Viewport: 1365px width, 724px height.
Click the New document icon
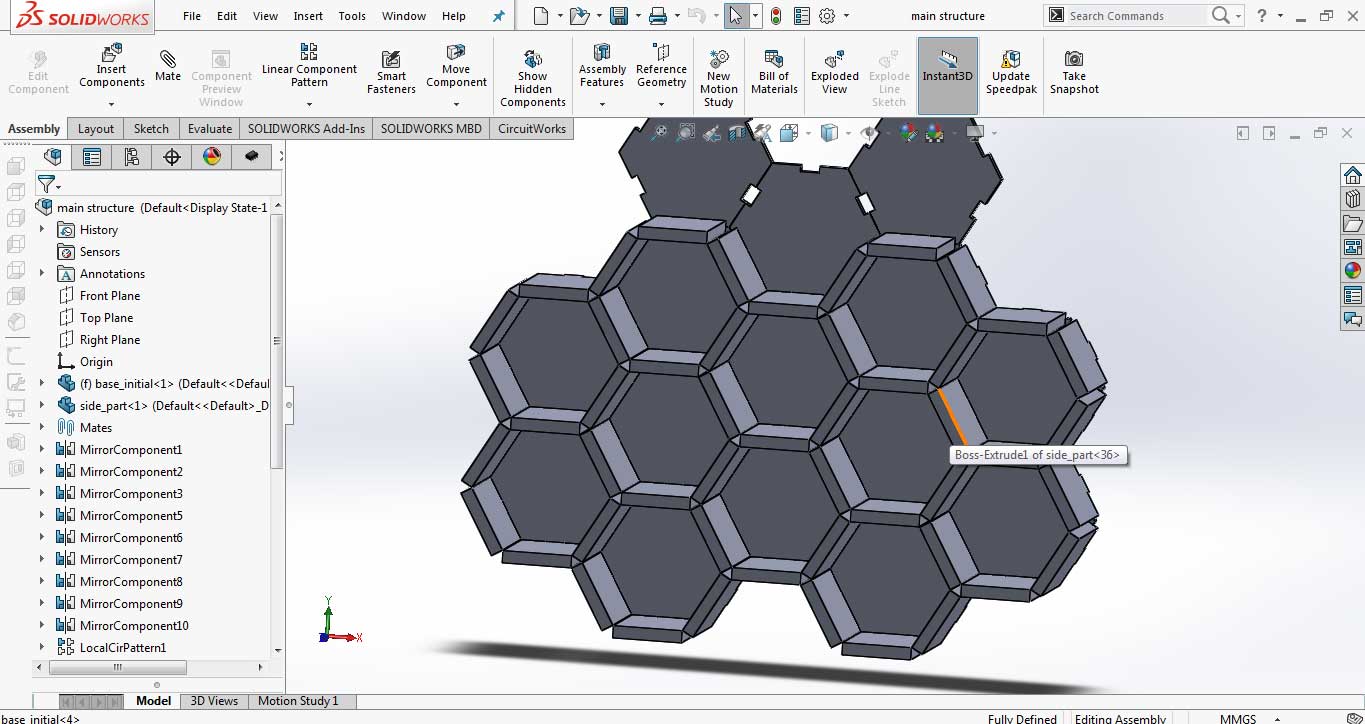pos(541,16)
